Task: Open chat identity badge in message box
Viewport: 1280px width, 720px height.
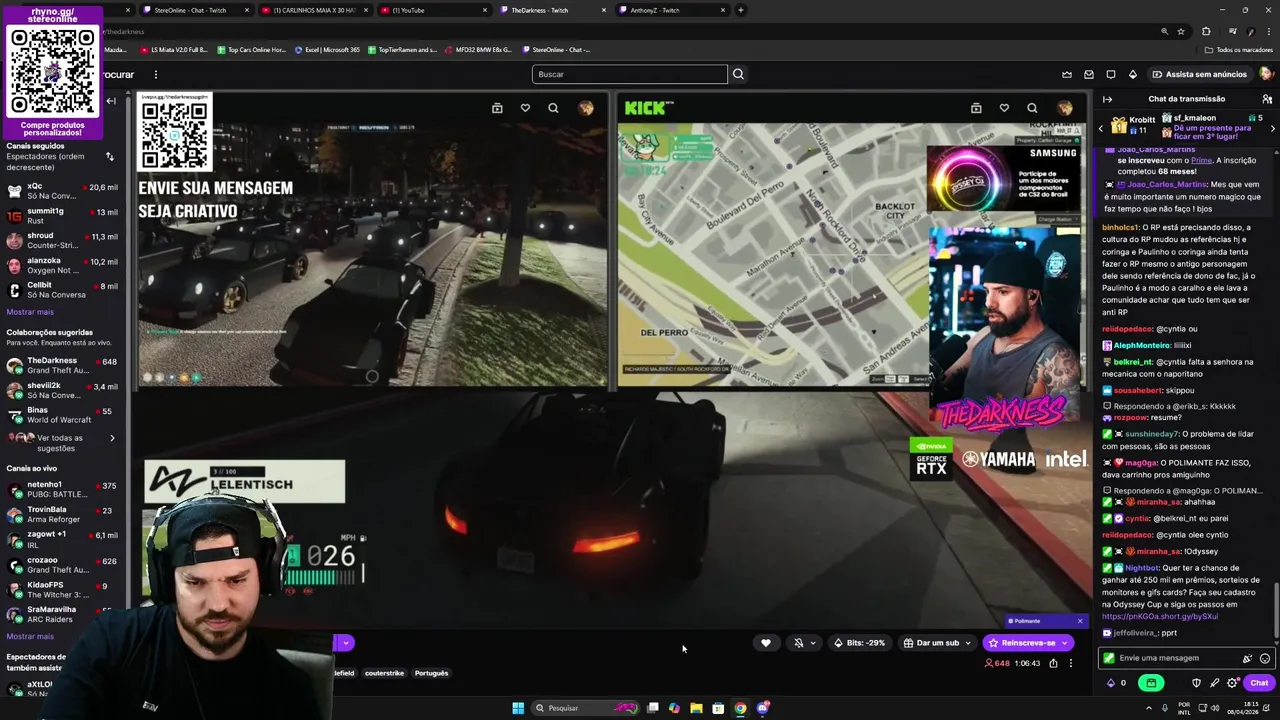Action: pos(1109,658)
